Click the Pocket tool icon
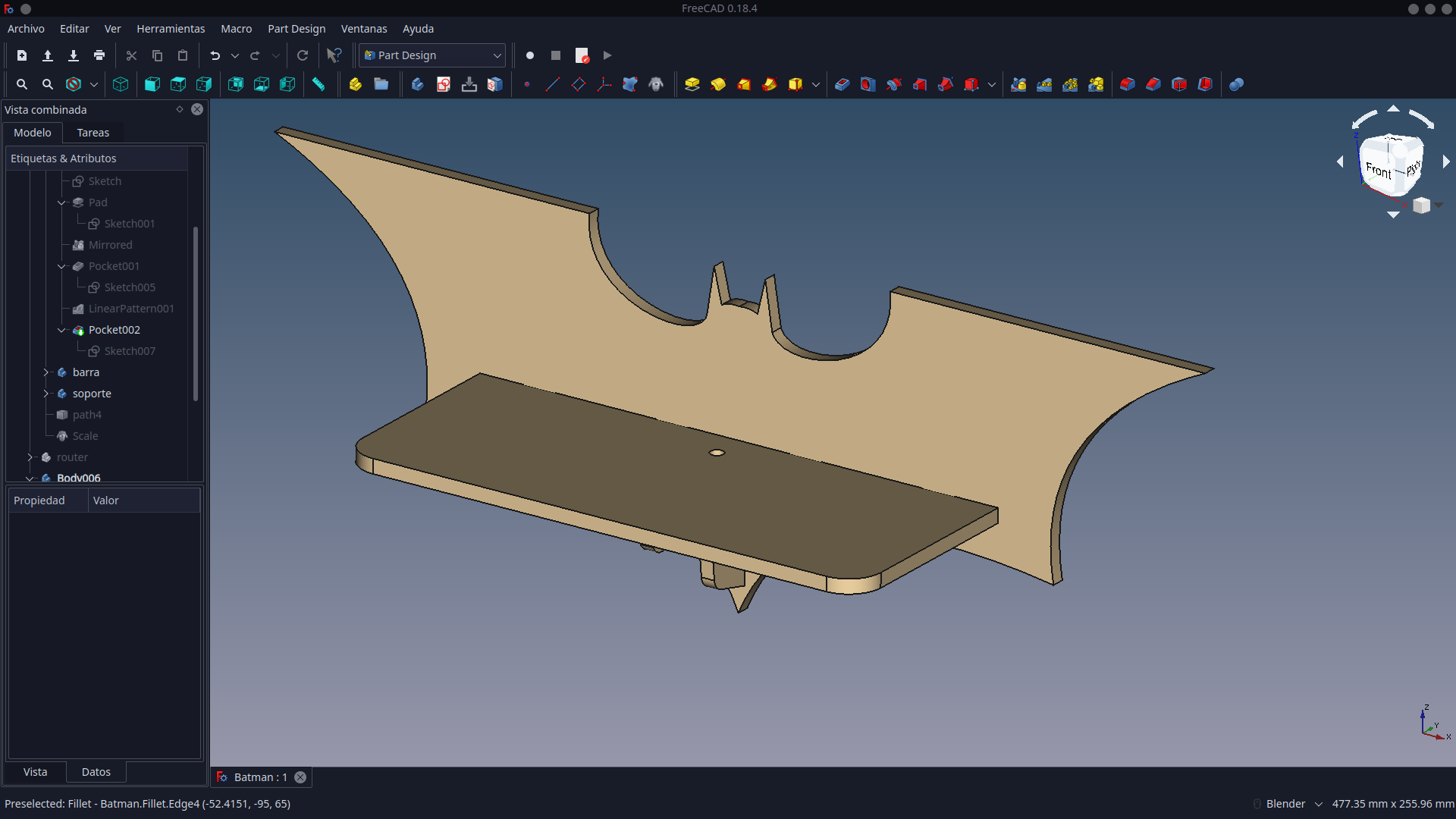Image resolution: width=1456 pixels, height=819 pixels. 842,84
